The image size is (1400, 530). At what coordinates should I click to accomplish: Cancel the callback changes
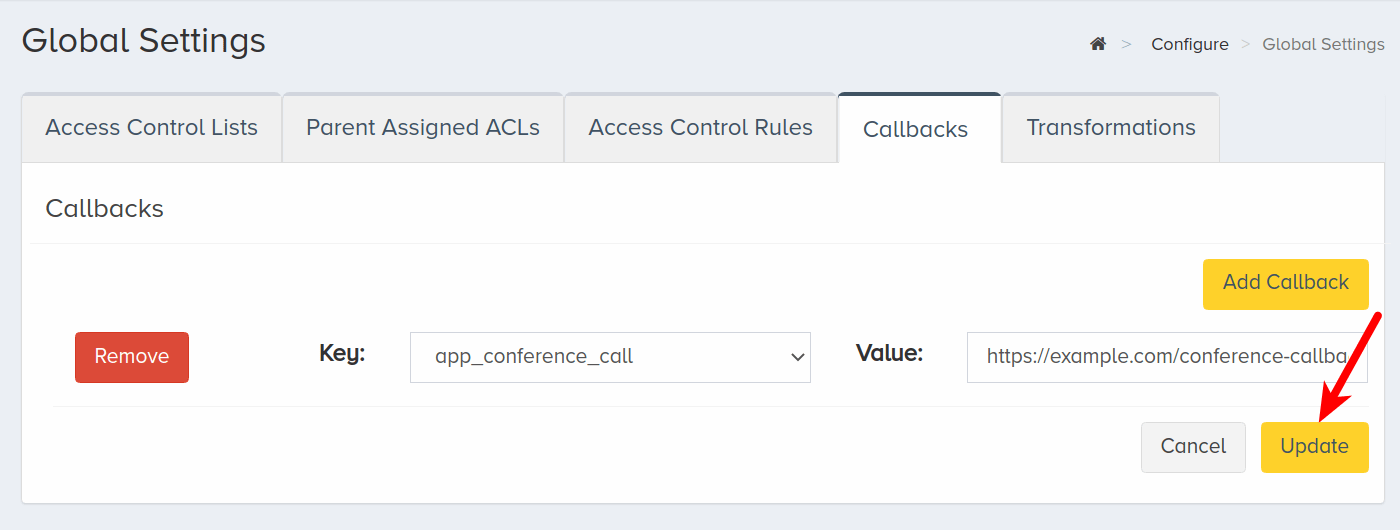click(1193, 447)
